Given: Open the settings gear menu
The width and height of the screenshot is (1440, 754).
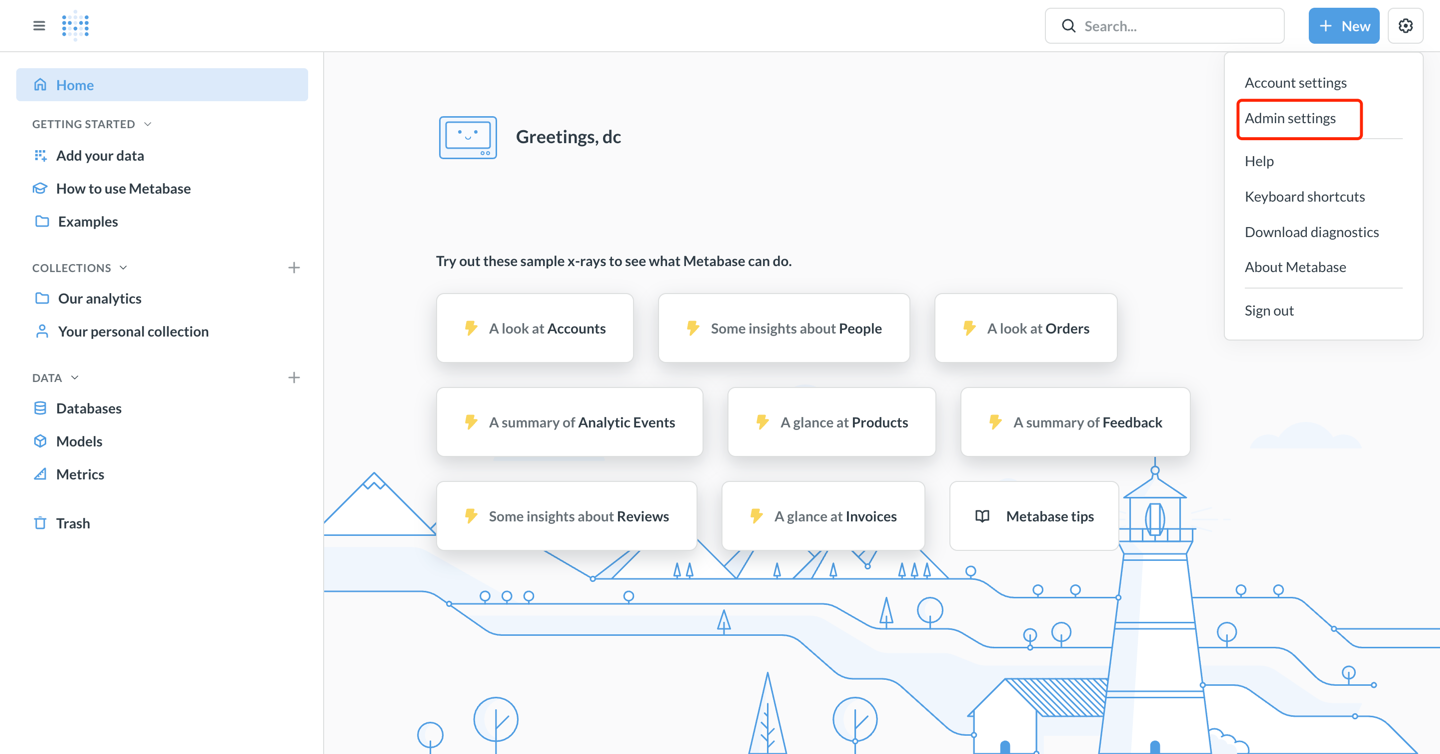Looking at the screenshot, I should 1405,25.
